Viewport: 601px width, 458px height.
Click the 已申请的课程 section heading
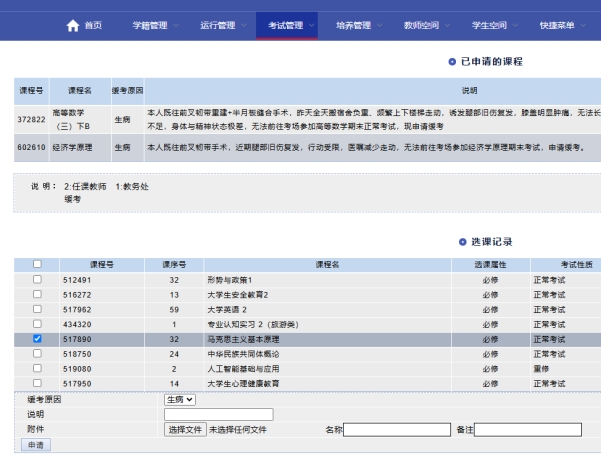coord(492,62)
